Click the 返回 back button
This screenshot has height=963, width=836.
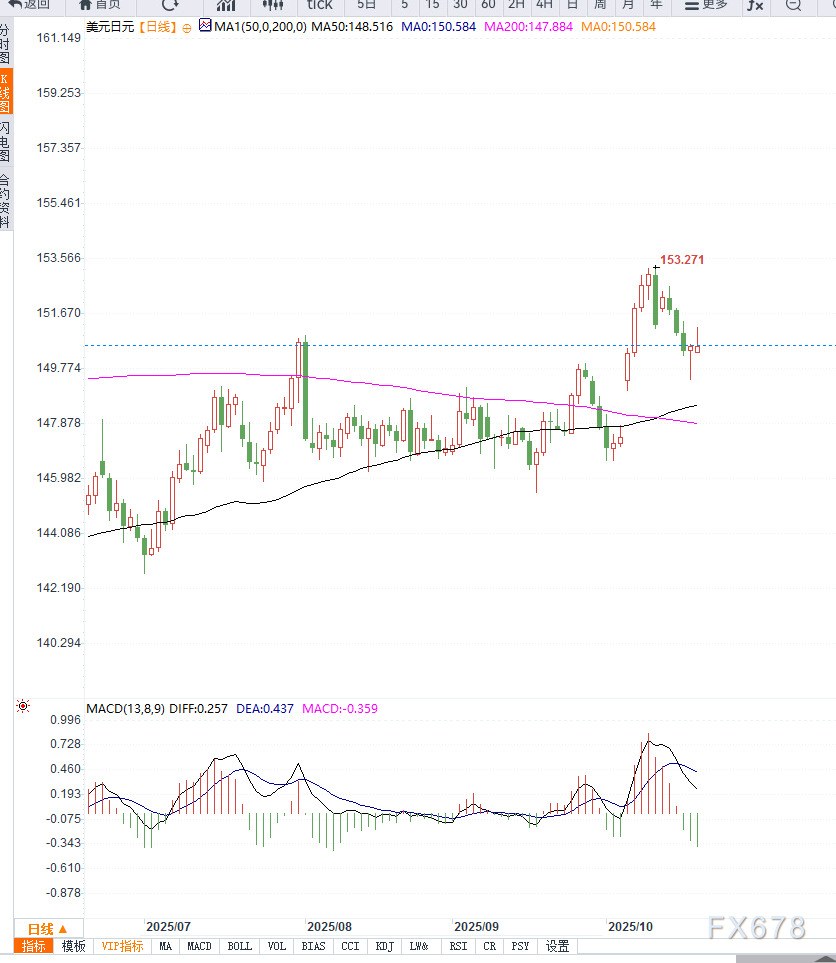tap(30, 5)
